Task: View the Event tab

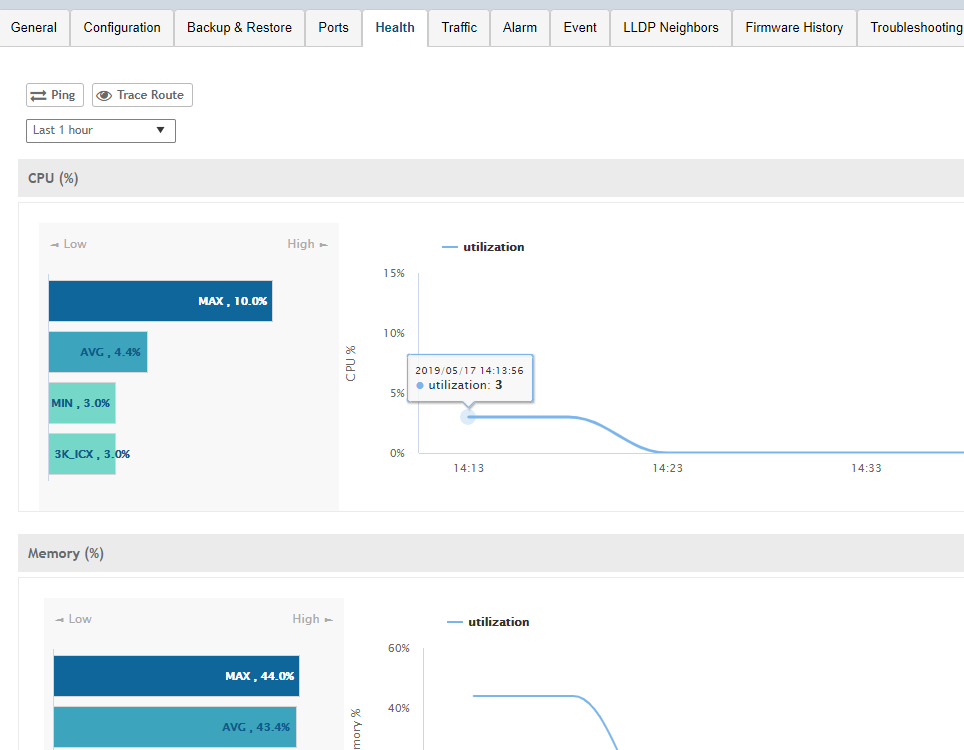Action: click(x=580, y=27)
